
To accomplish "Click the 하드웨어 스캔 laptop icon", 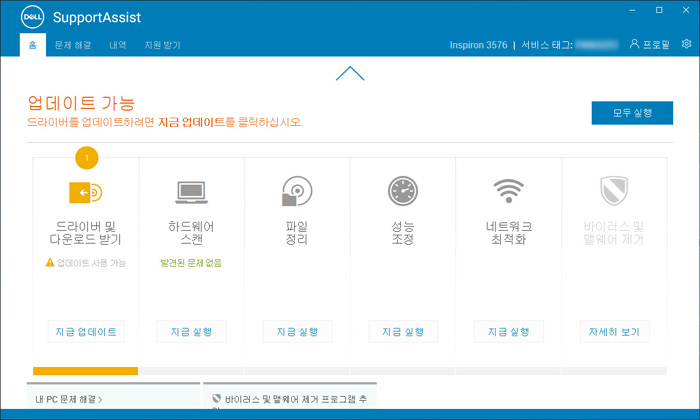I will click(192, 192).
